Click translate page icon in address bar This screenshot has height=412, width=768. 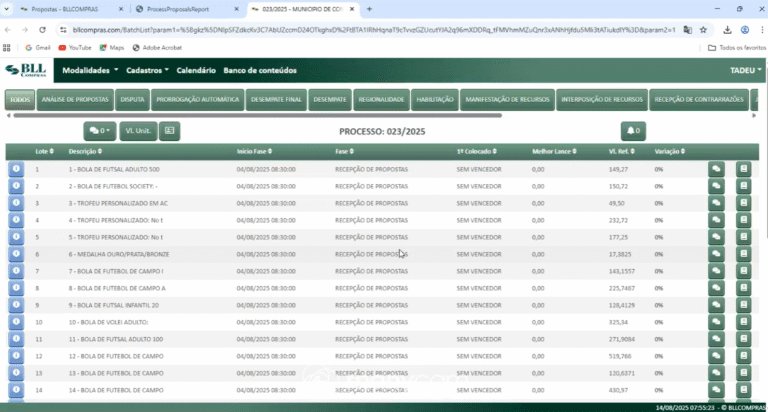(x=688, y=30)
